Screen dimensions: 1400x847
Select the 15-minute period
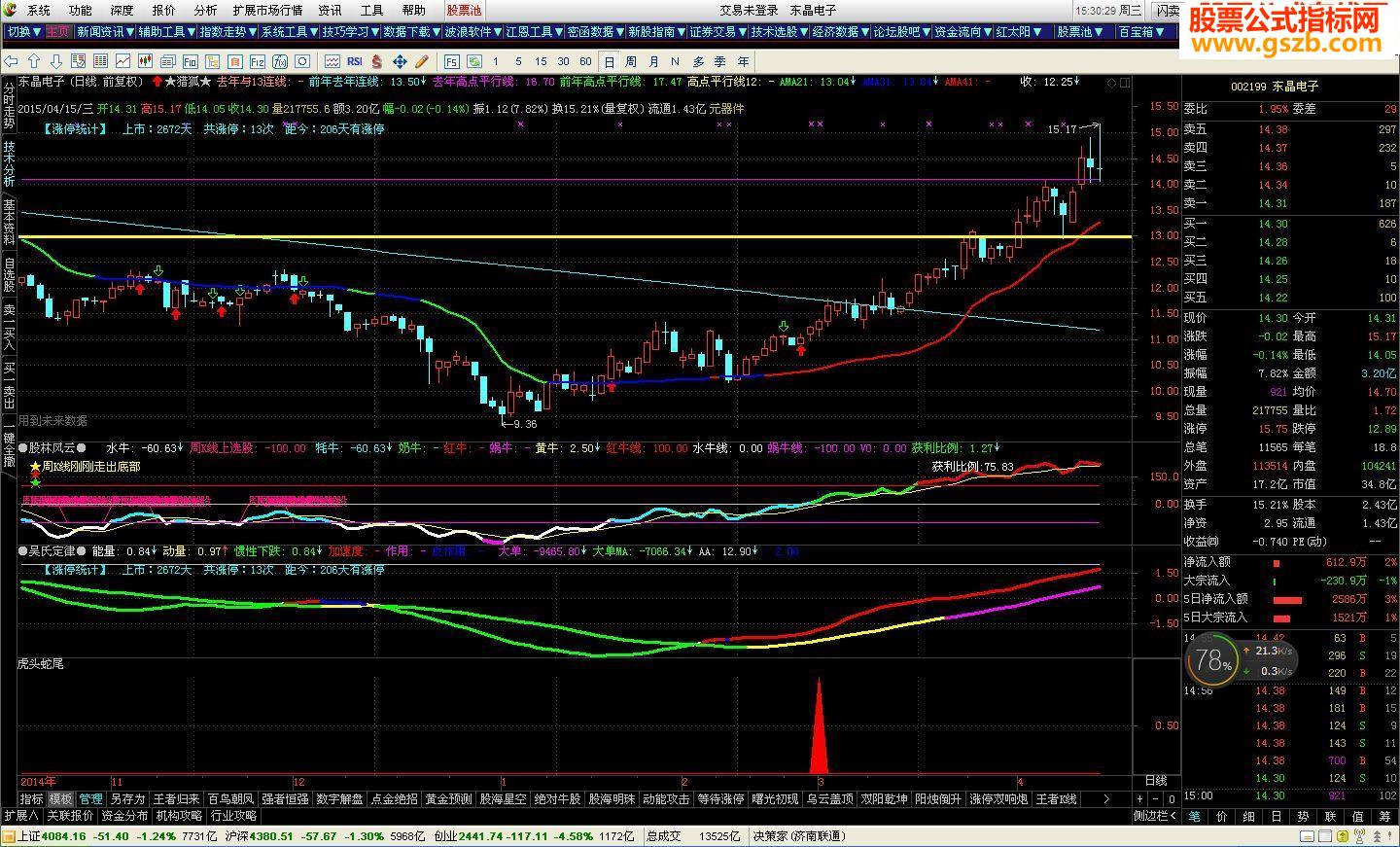tap(541, 60)
